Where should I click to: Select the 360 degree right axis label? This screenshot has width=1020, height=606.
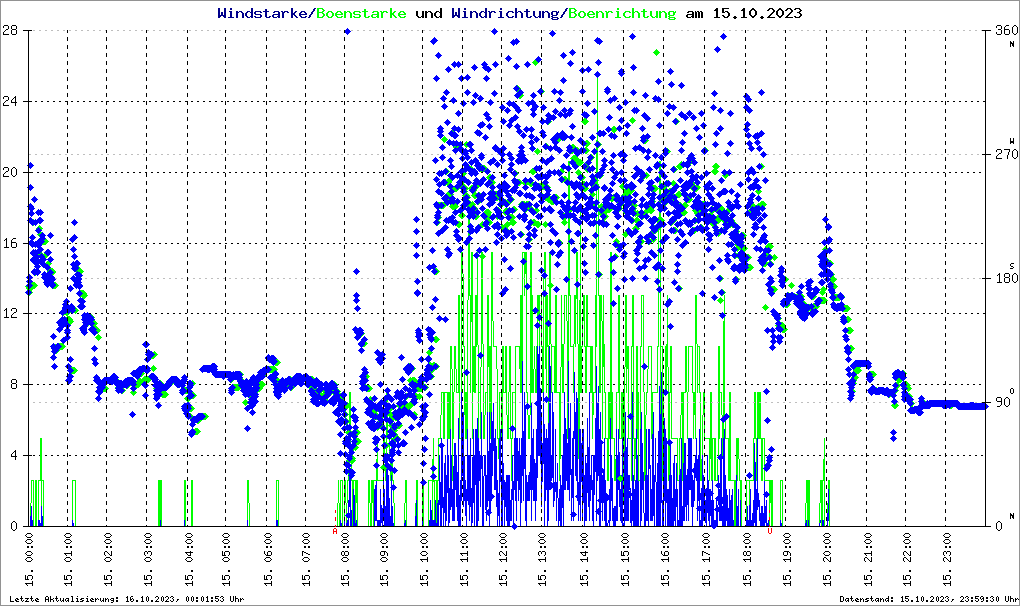1002,30
